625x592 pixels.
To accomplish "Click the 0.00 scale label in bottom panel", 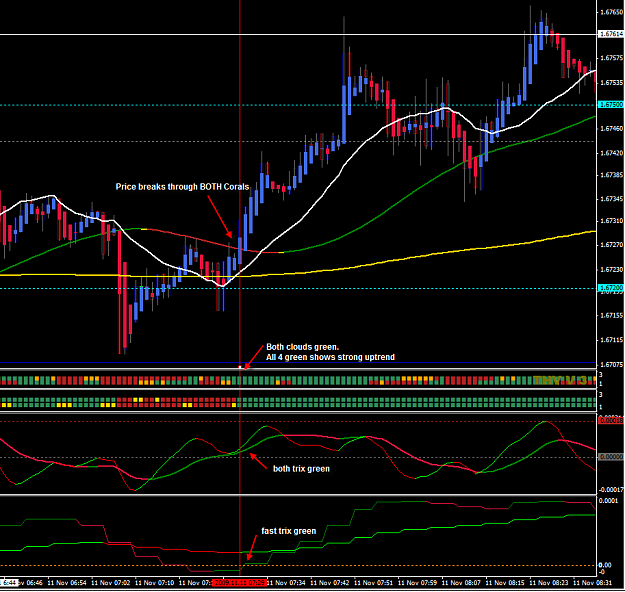I will coord(605,565).
